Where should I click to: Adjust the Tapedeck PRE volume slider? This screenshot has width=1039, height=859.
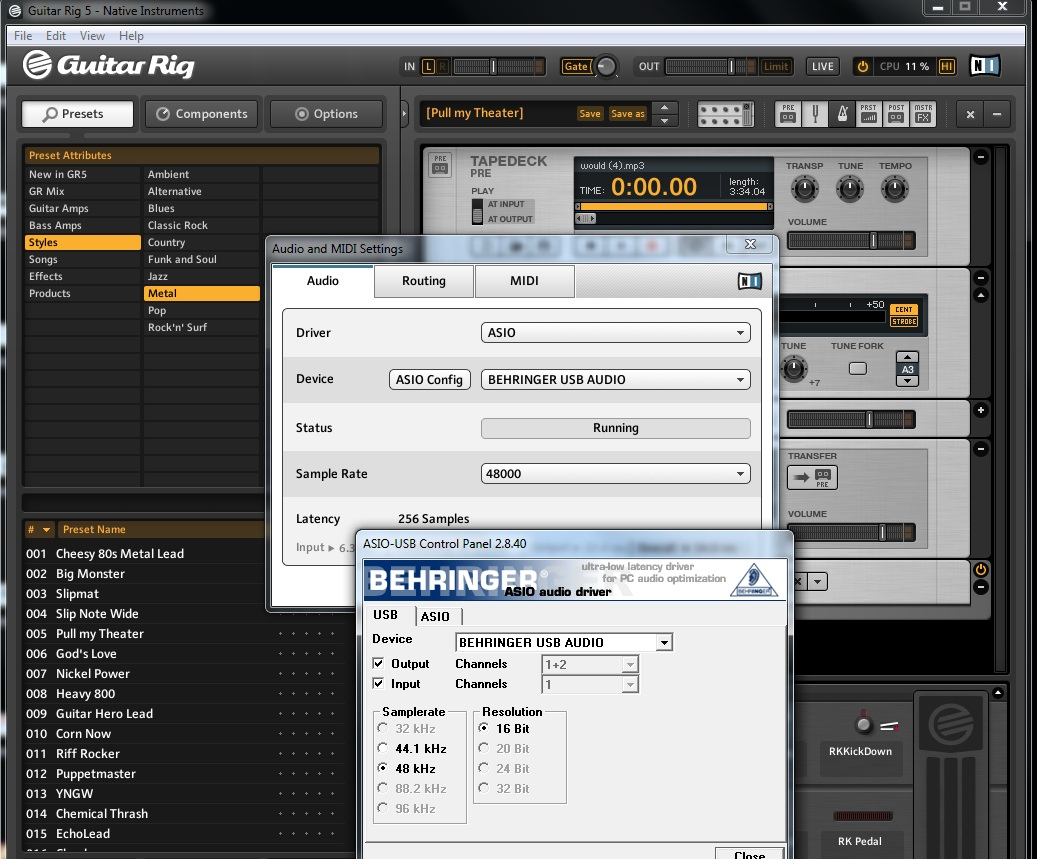872,241
